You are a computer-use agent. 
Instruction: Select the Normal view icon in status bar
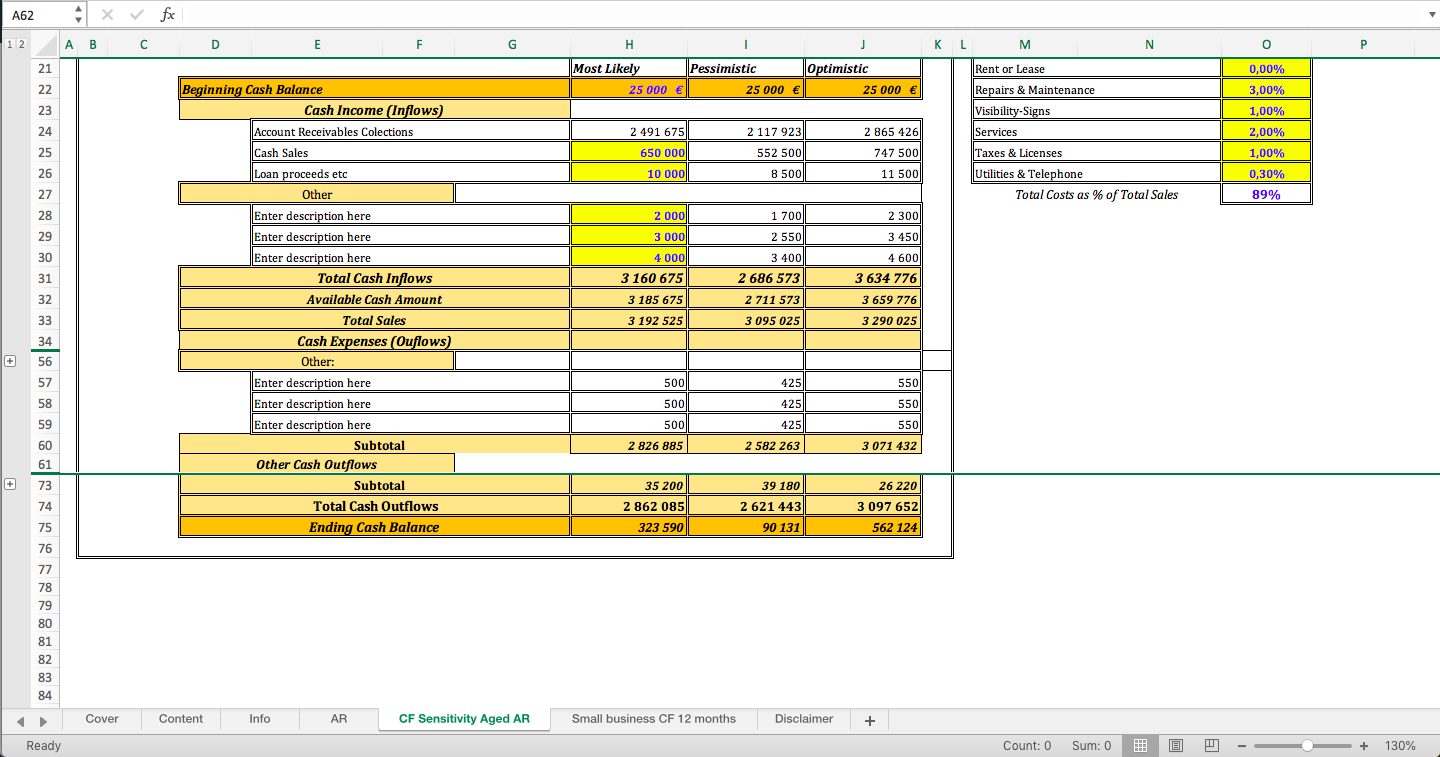(1140, 745)
